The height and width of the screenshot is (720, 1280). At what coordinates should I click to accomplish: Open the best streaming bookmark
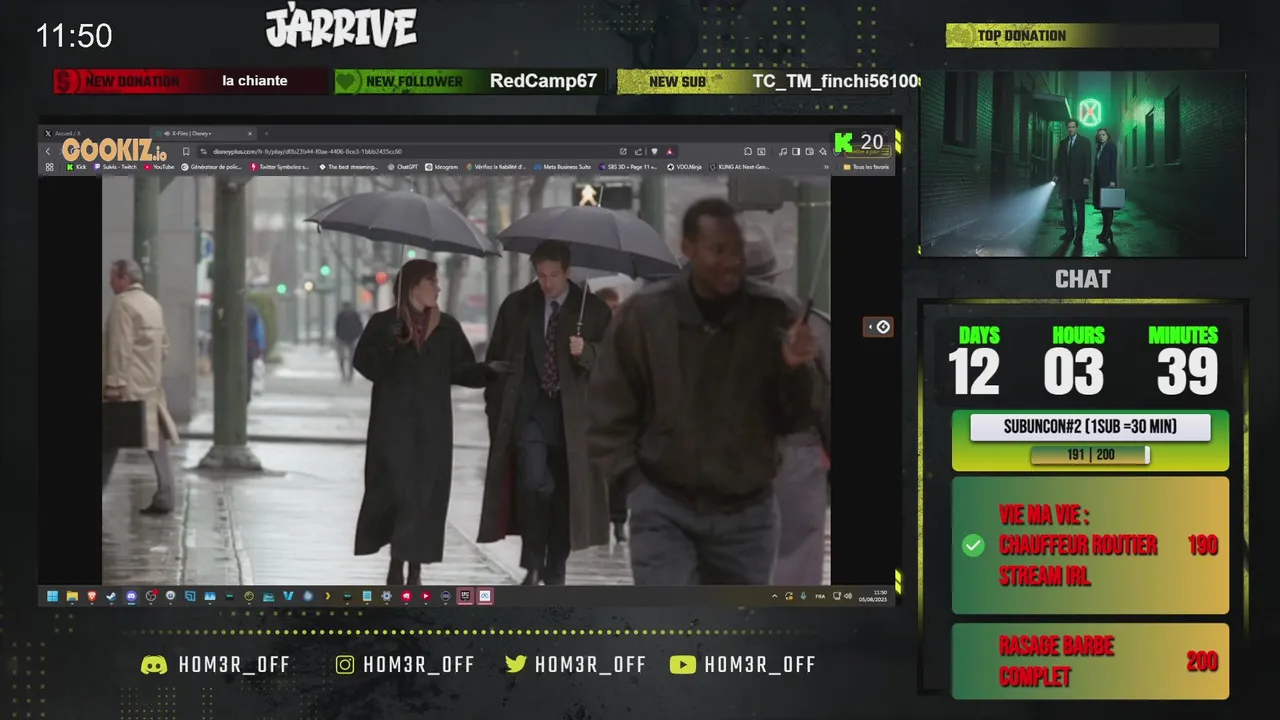coord(347,167)
